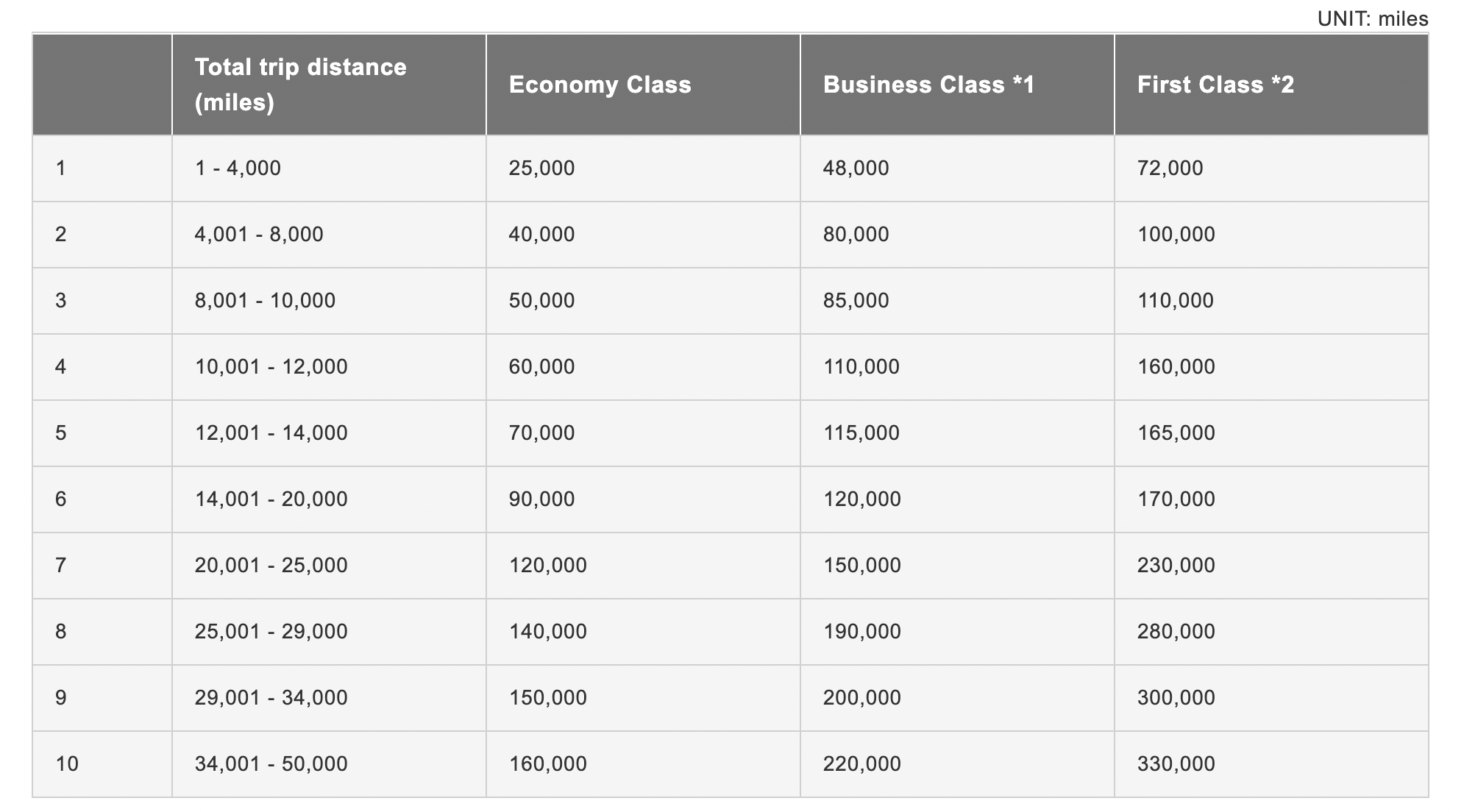This screenshot has width=1464, height=812.
Task: Click the 190,000 Business Class value
Action: point(861,632)
